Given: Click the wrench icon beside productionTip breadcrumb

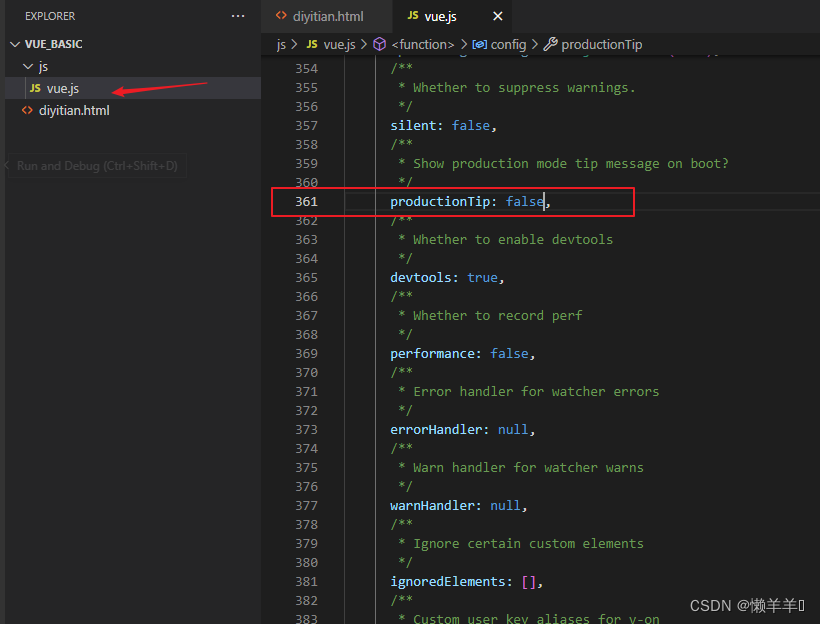Looking at the screenshot, I should 550,44.
